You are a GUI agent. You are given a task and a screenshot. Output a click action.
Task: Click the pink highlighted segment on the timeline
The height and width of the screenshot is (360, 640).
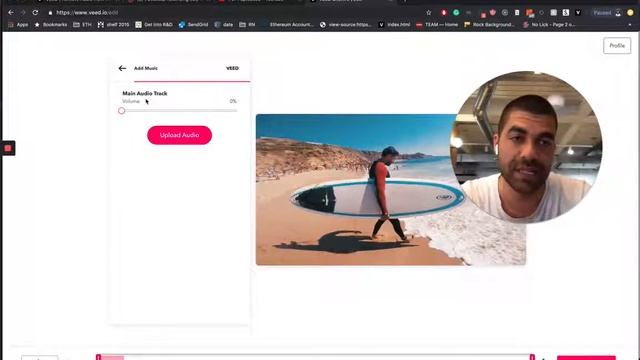pos(112,358)
